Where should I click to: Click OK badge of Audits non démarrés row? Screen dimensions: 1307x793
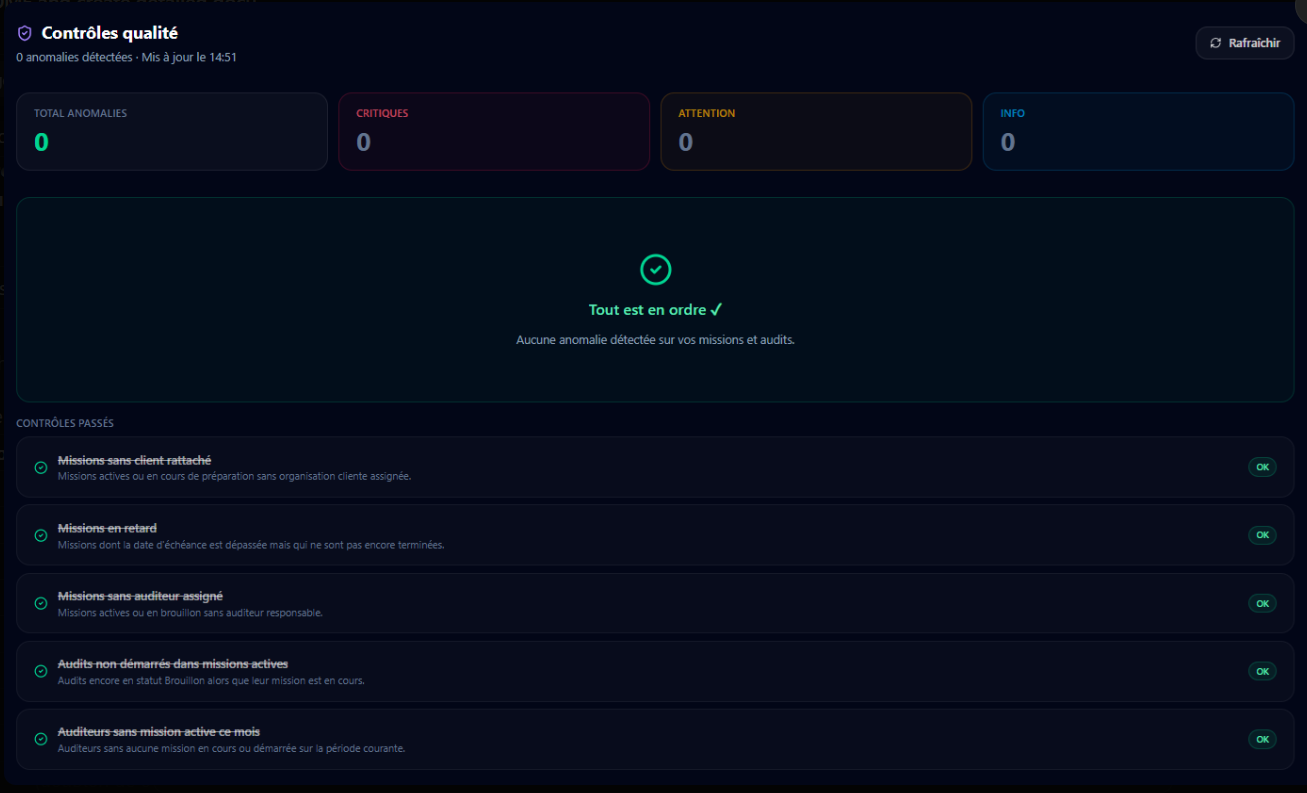click(x=1262, y=671)
